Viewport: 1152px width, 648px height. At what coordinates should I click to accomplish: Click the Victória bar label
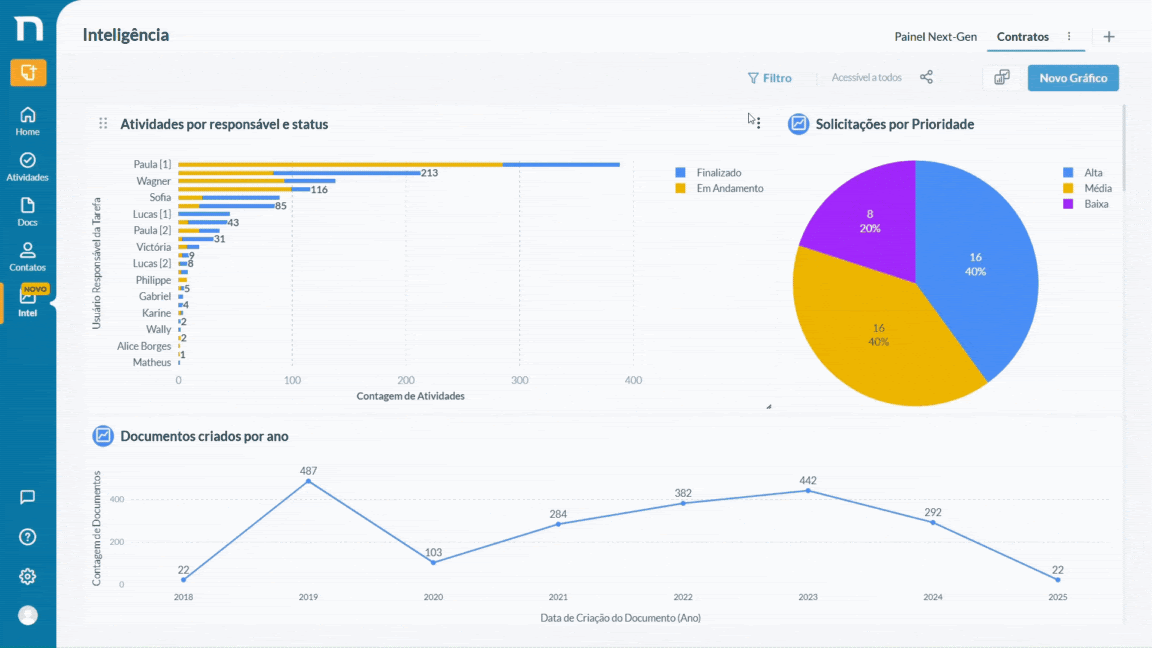154,247
